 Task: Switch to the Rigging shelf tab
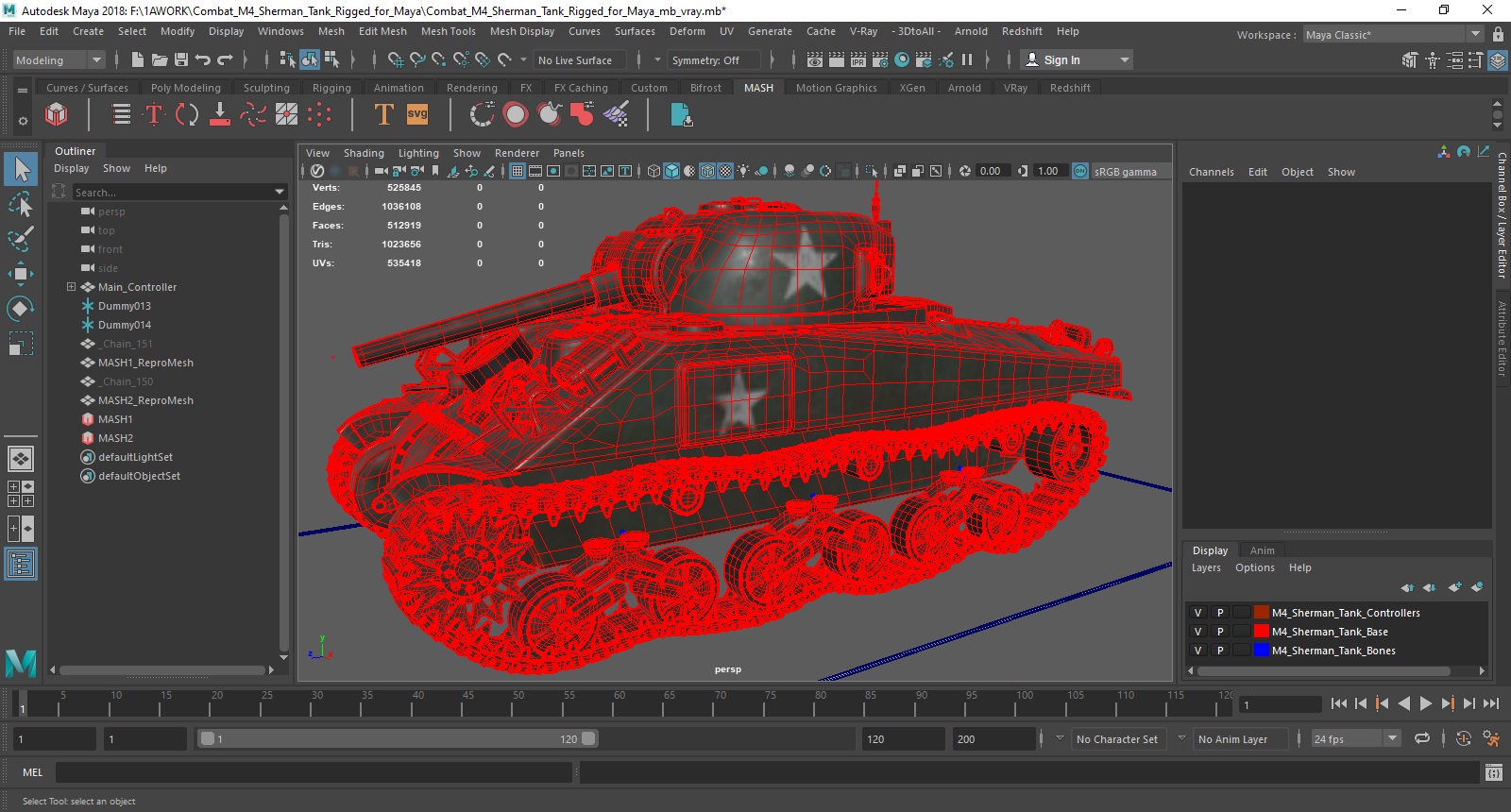point(331,88)
